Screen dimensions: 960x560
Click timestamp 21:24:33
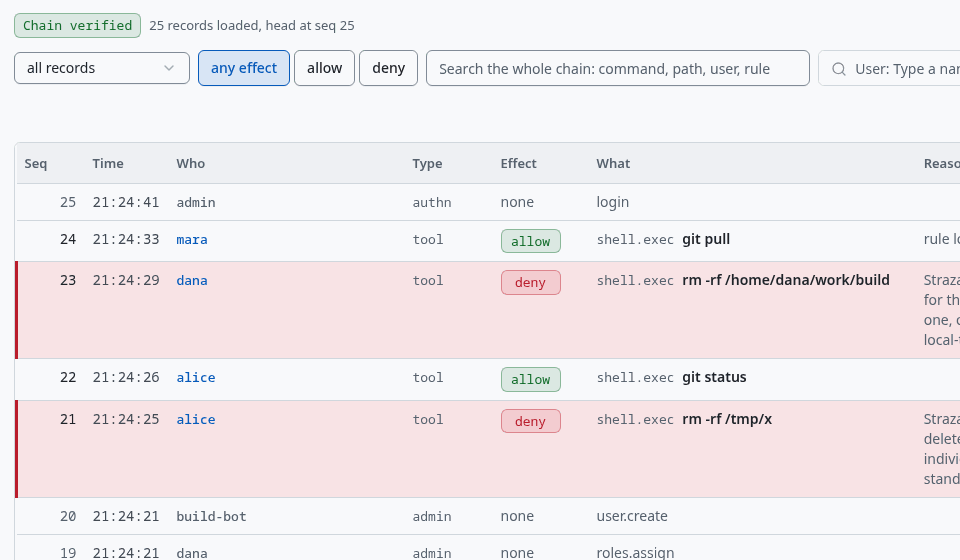click(x=126, y=239)
